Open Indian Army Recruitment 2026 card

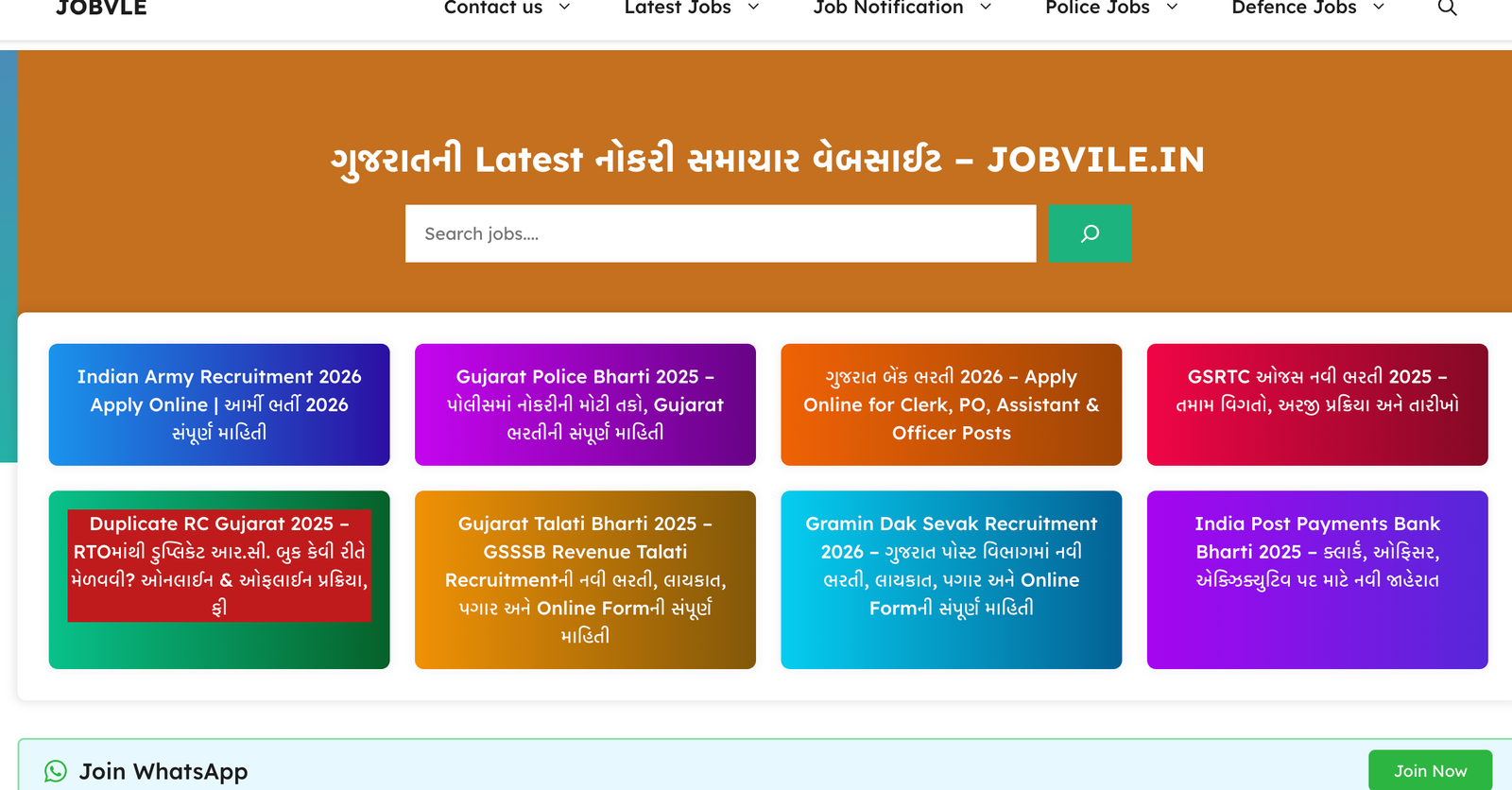point(219,404)
